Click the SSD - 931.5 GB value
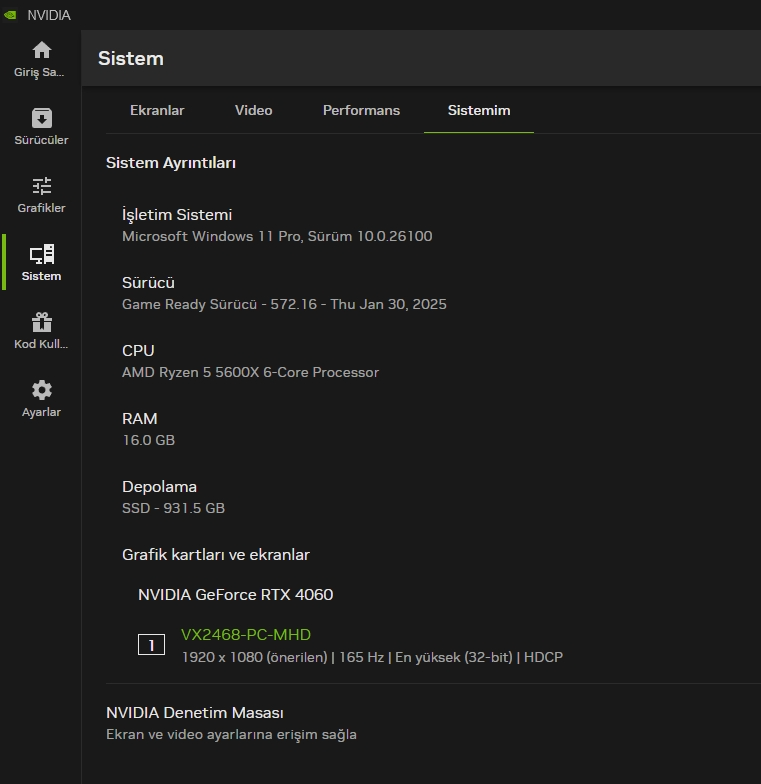The width and height of the screenshot is (761, 784). 174,508
